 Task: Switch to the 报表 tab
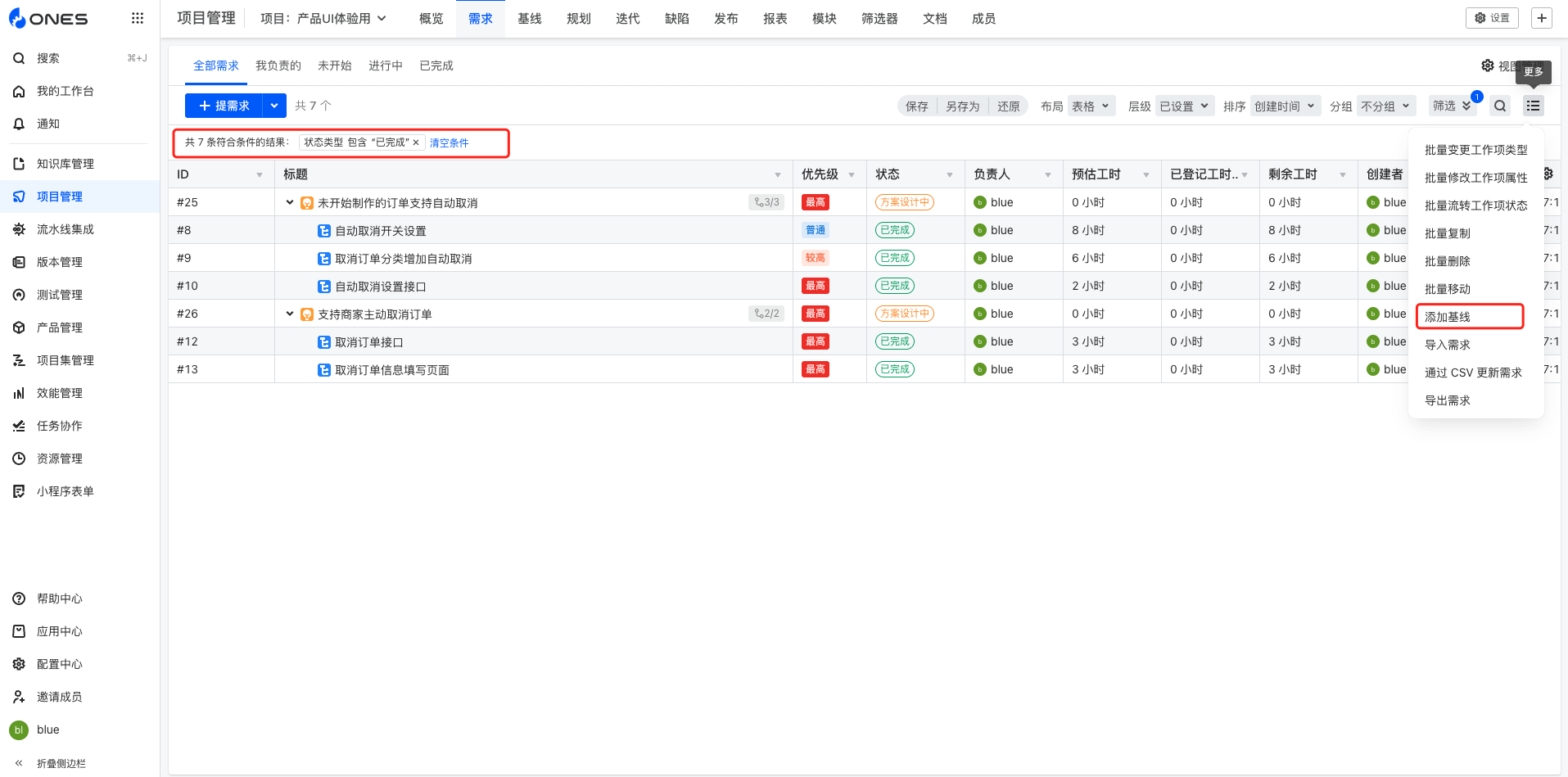click(775, 18)
